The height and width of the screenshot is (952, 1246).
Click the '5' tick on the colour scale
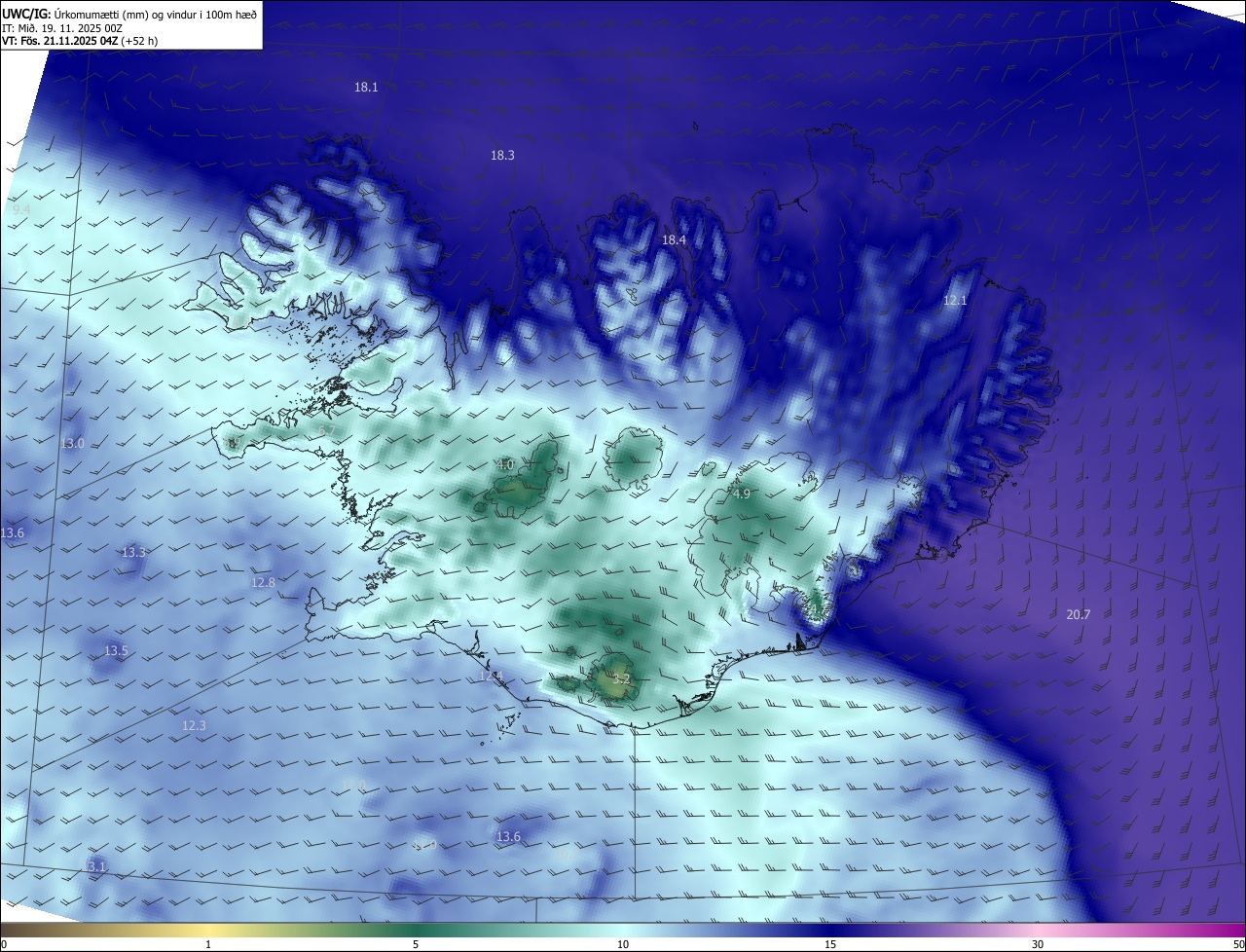[x=416, y=944]
